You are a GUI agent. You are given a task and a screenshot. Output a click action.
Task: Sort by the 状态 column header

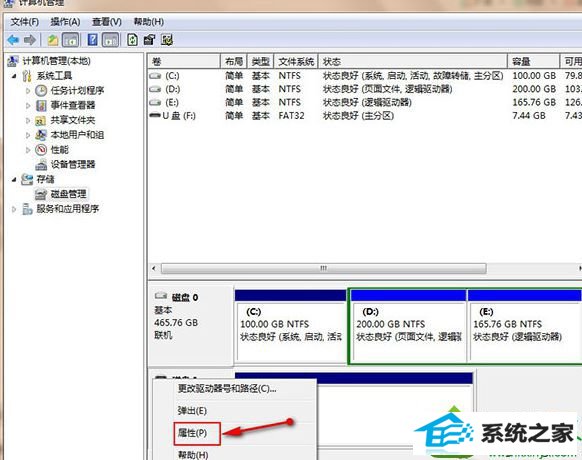point(413,61)
